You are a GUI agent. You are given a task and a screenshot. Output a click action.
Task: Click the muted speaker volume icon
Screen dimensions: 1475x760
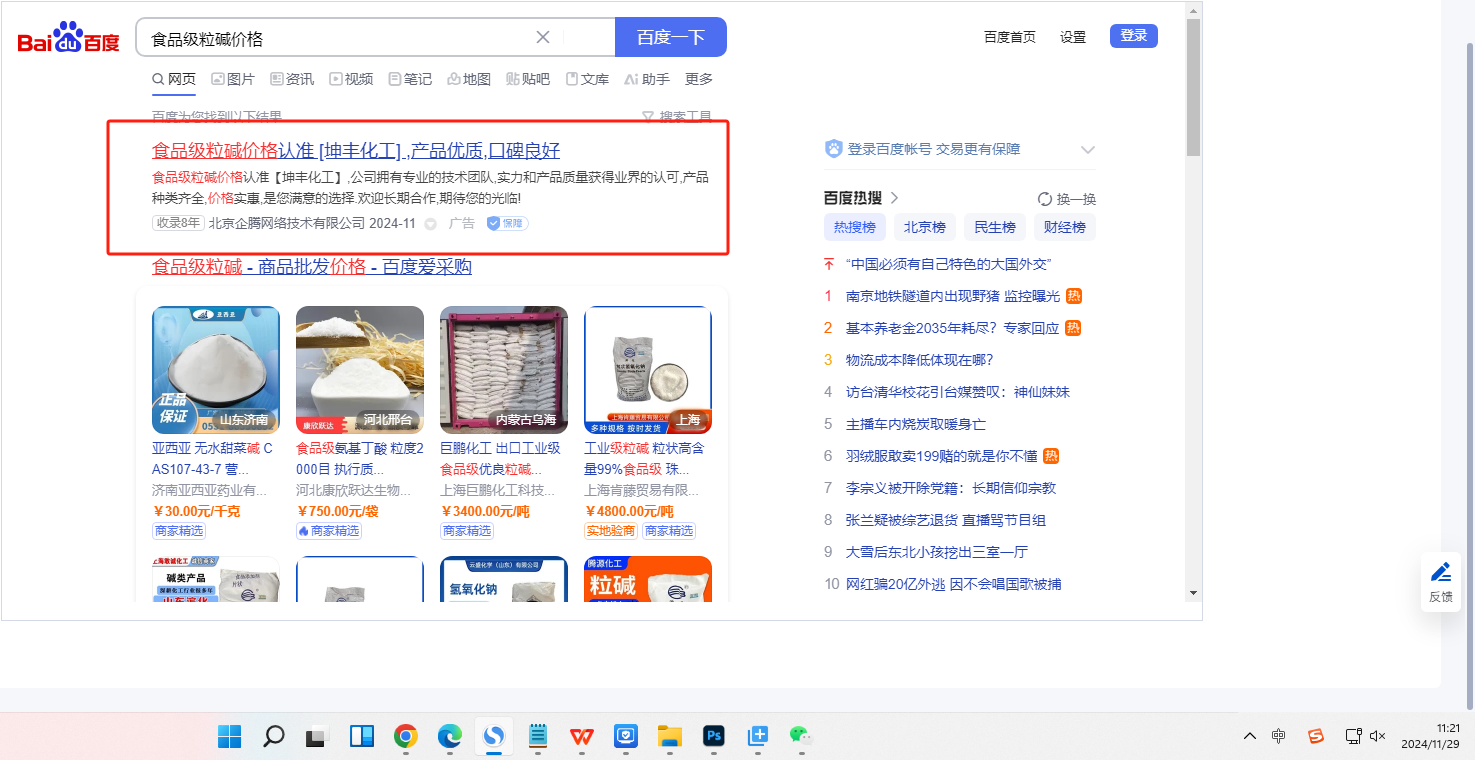[1377, 737]
